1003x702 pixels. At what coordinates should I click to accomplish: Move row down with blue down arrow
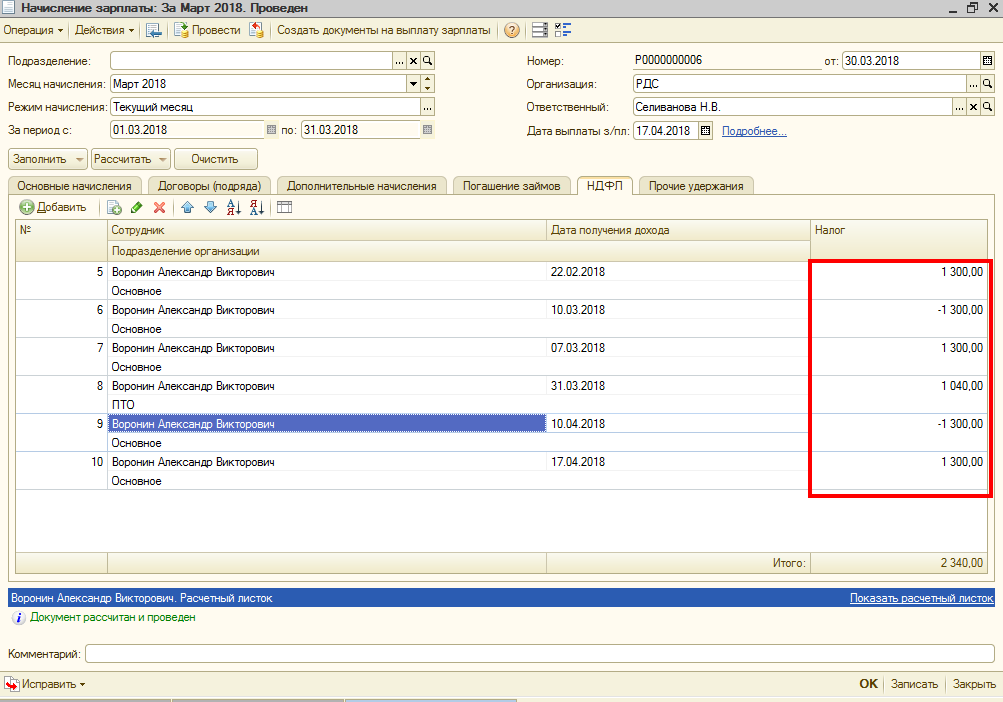pos(210,207)
